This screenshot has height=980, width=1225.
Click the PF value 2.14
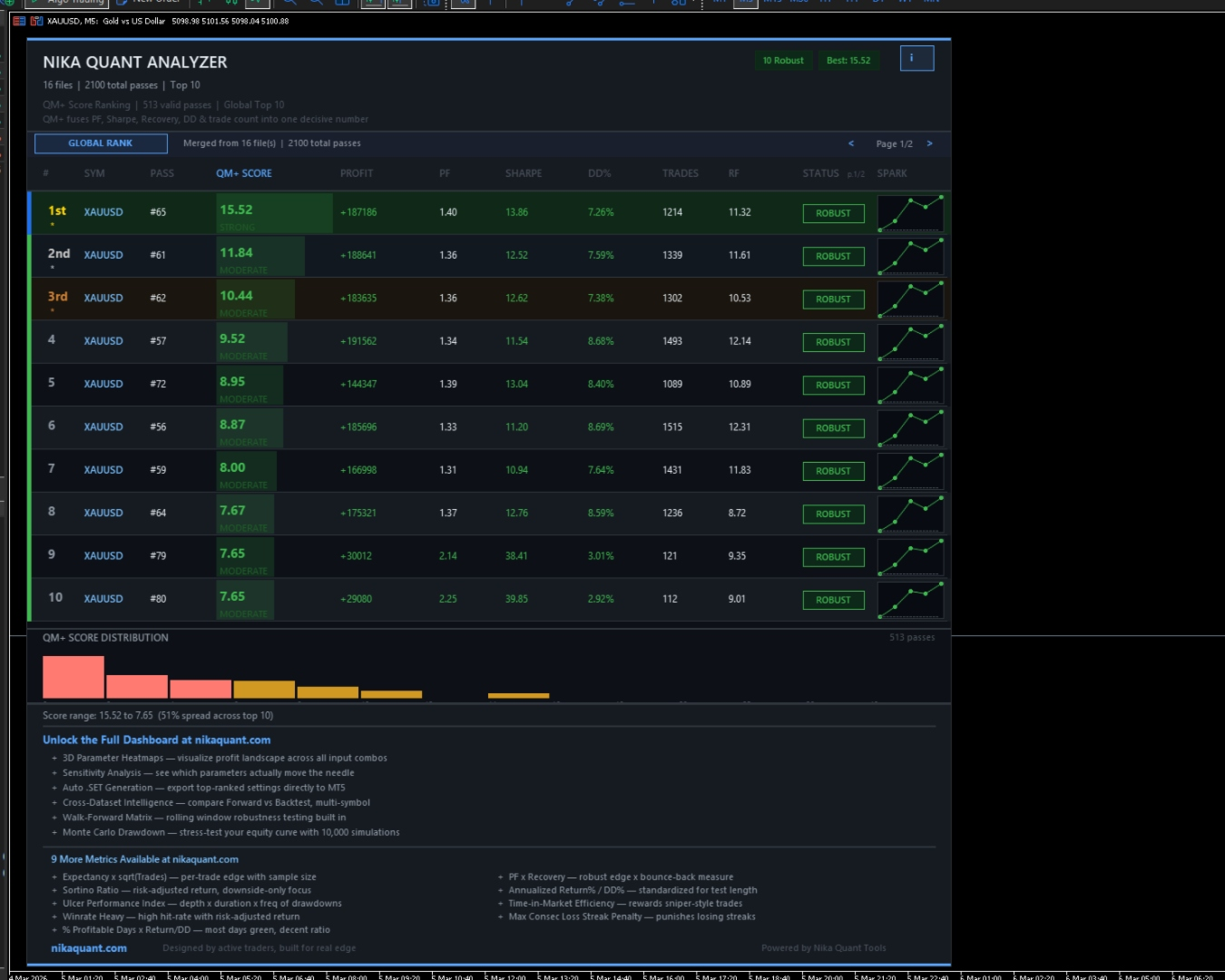point(448,556)
